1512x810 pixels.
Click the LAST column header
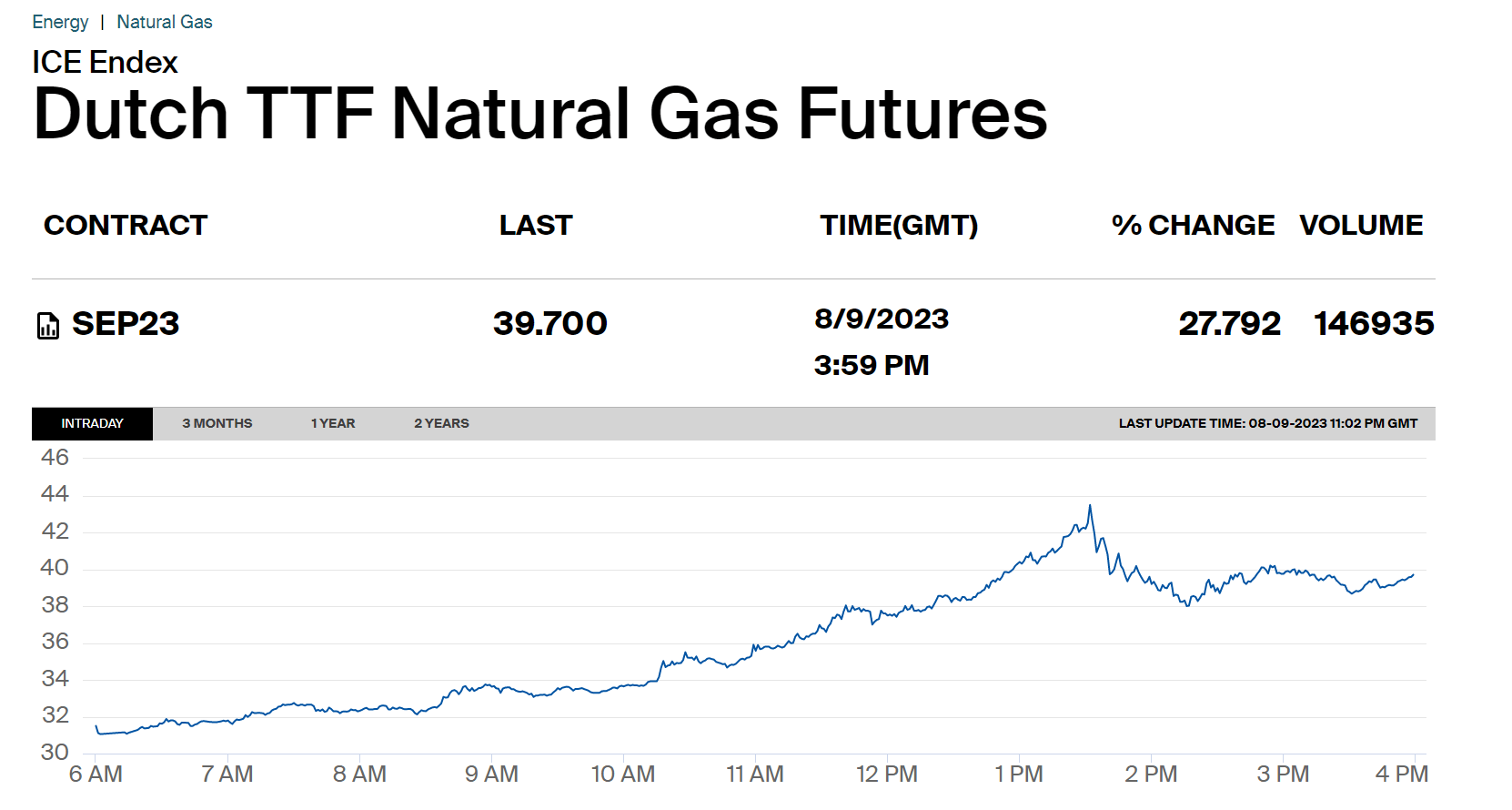[x=536, y=225]
